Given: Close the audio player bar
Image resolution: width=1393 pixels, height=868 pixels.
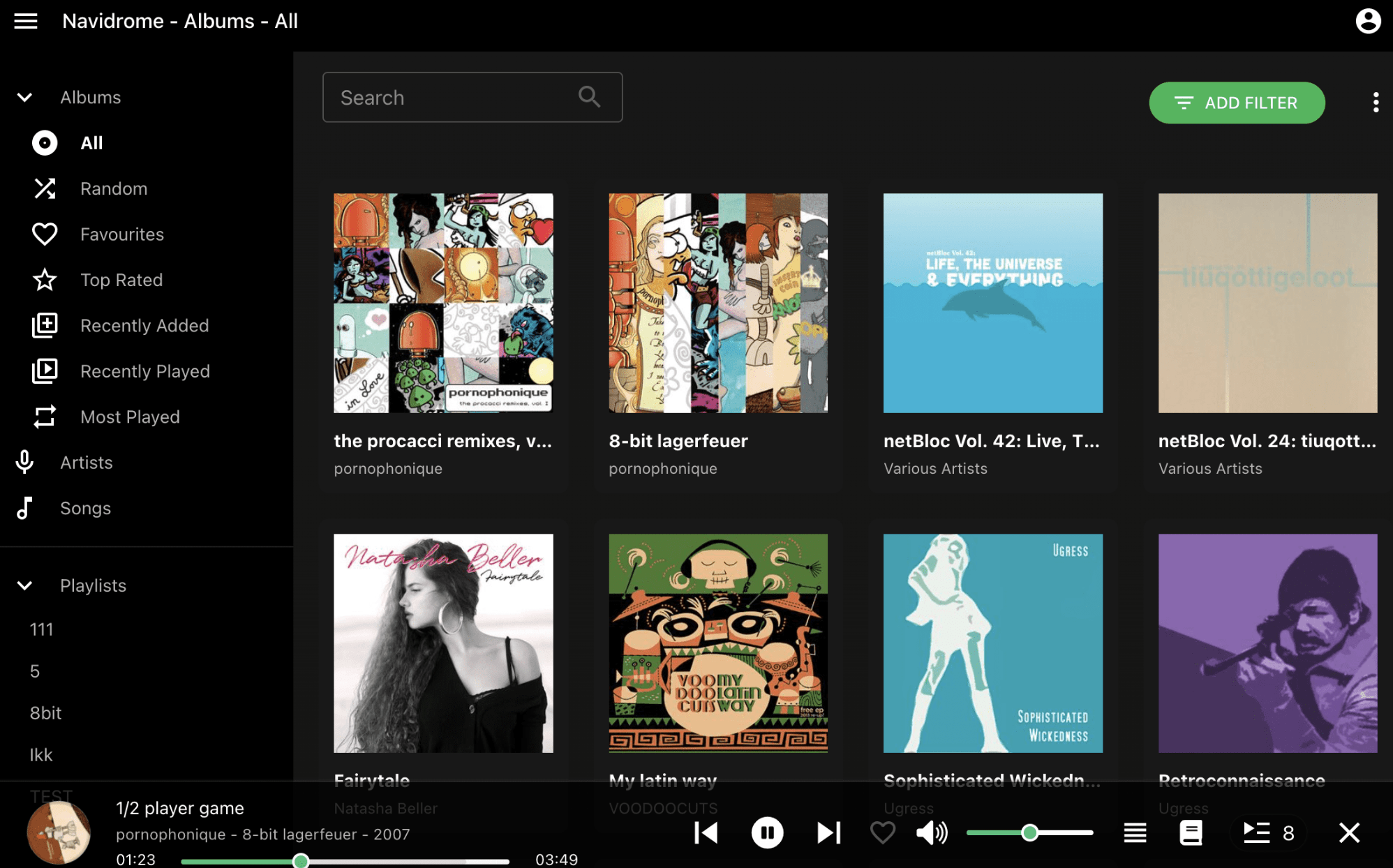Looking at the screenshot, I should click(1349, 832).
